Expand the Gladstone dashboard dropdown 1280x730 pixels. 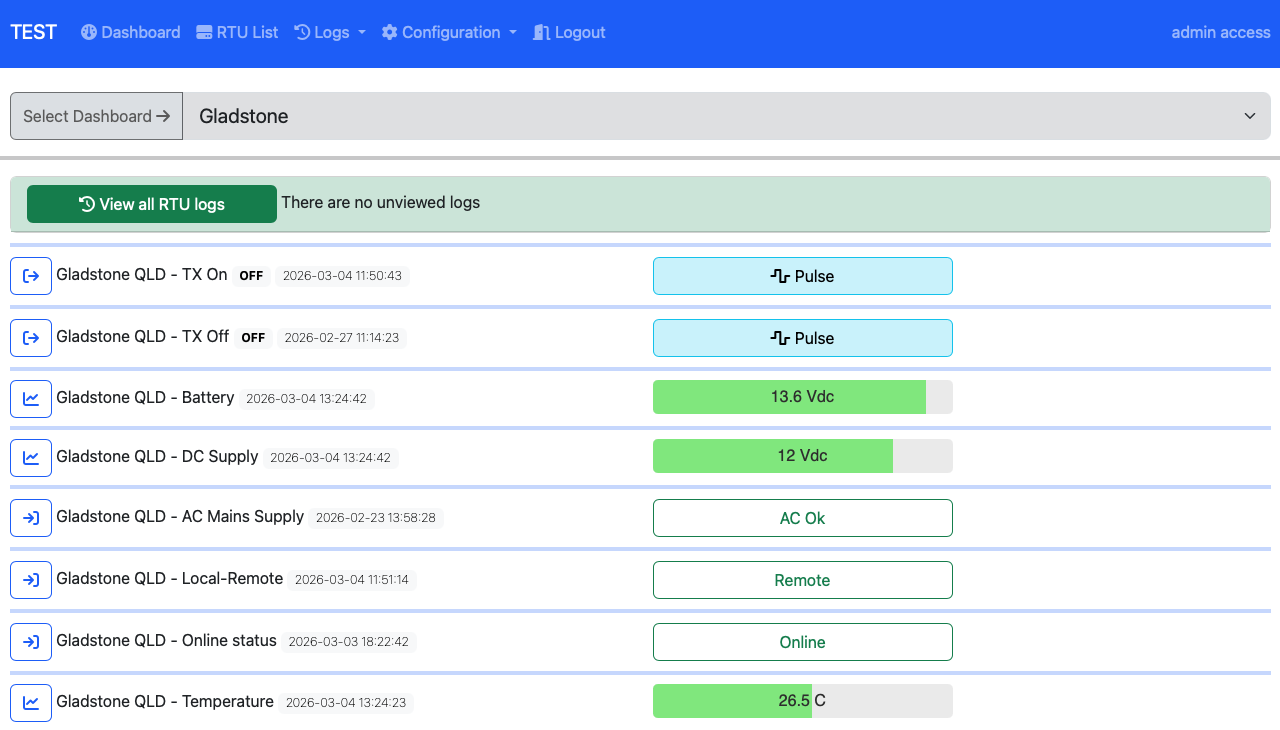[x=726, y=116]
